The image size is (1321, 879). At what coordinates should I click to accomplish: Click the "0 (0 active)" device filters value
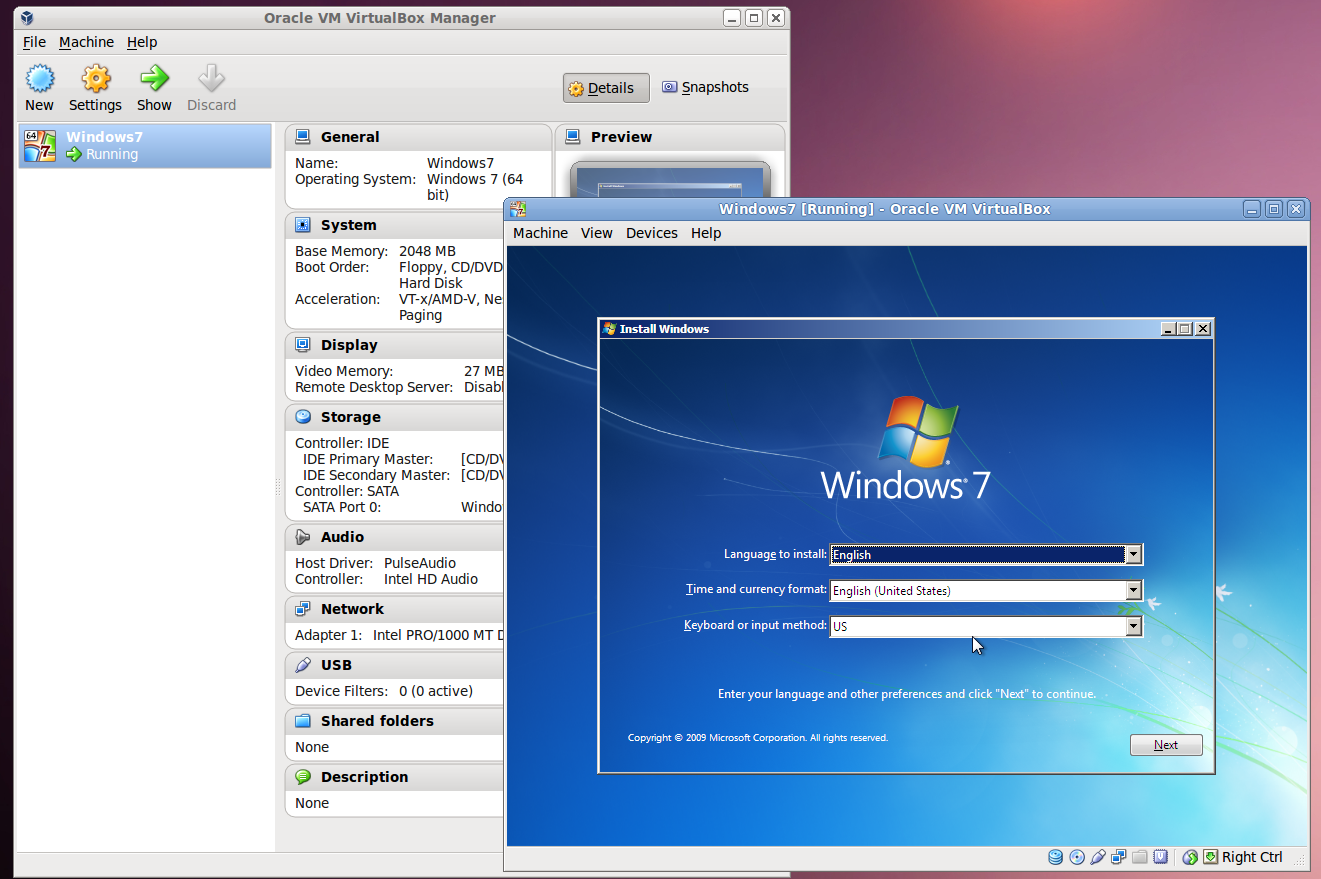pyautogui.click(x=436, y=691)
